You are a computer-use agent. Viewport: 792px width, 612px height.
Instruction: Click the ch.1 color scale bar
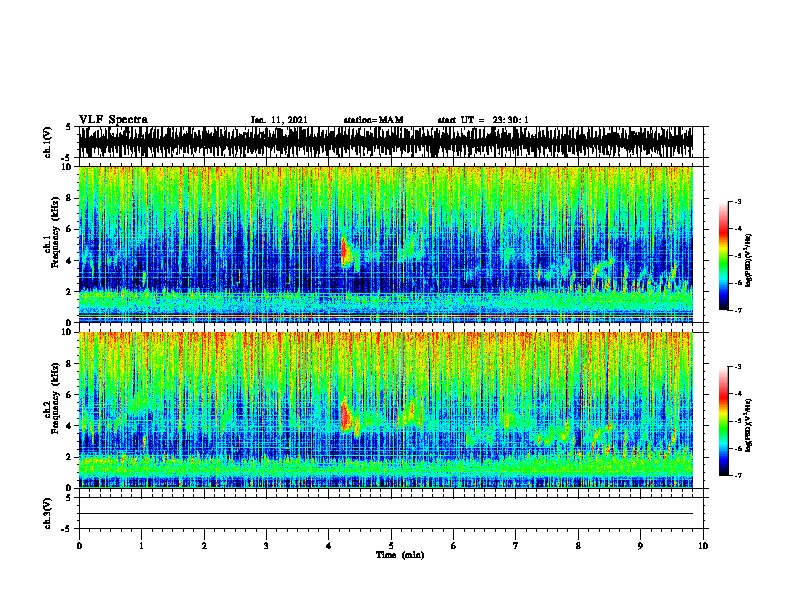coord(723,256)
